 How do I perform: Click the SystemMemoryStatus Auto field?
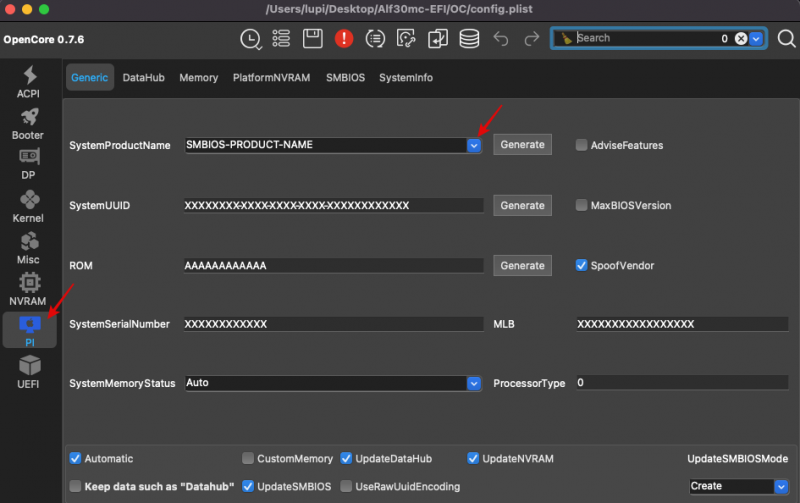[x=326, y=383]
